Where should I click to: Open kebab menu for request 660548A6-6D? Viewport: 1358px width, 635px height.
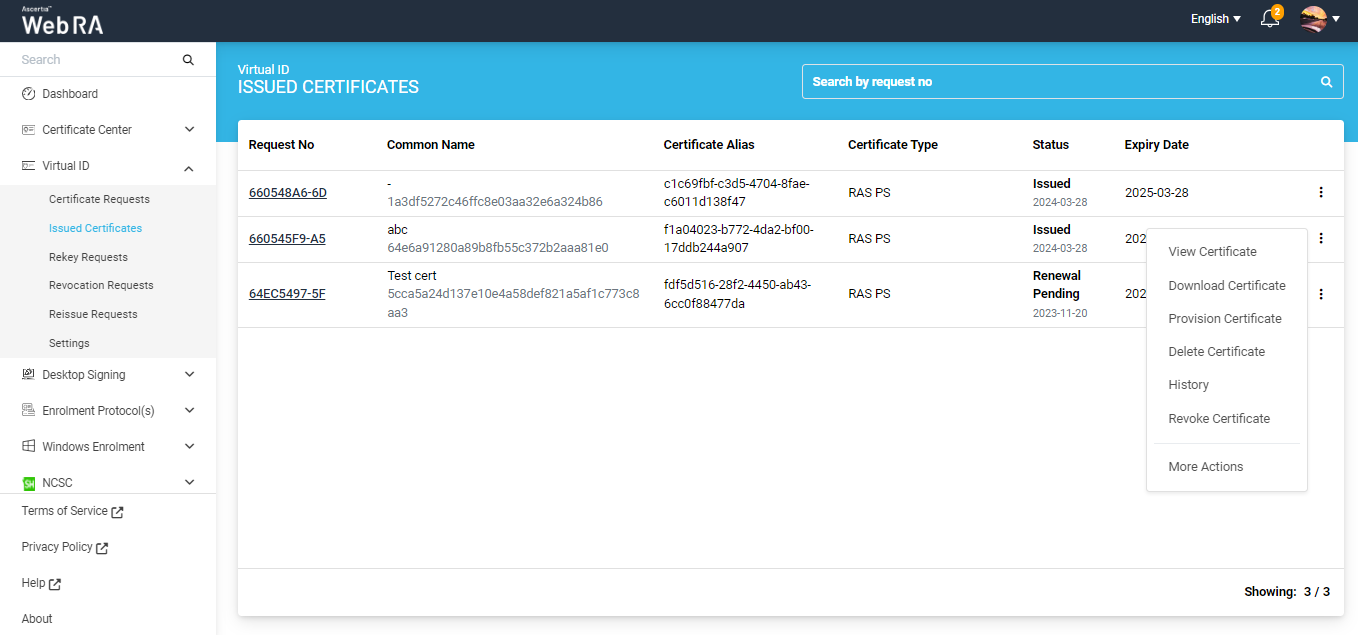(x=1321, y=192)
